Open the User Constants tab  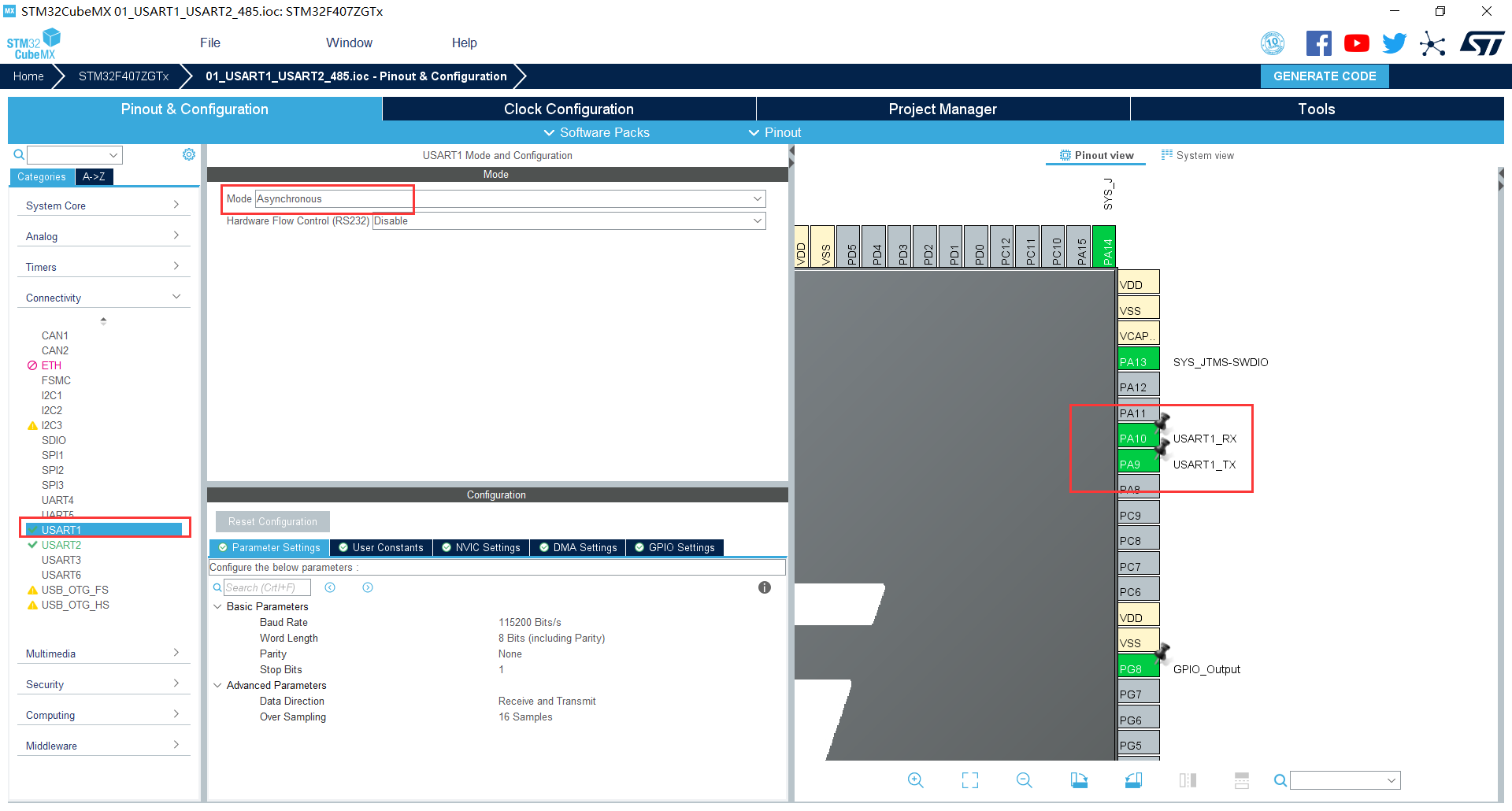381,548
